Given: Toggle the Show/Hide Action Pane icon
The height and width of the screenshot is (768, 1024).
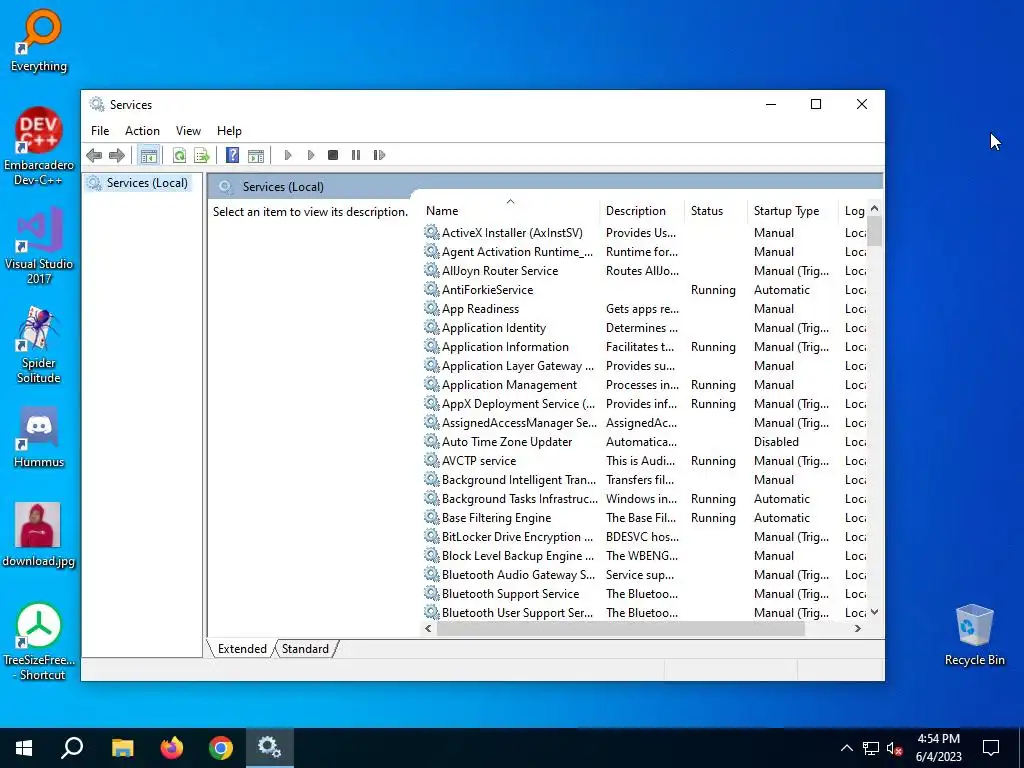Looking at the screenshot, I should pyautogui.click(x=256, y=155).
